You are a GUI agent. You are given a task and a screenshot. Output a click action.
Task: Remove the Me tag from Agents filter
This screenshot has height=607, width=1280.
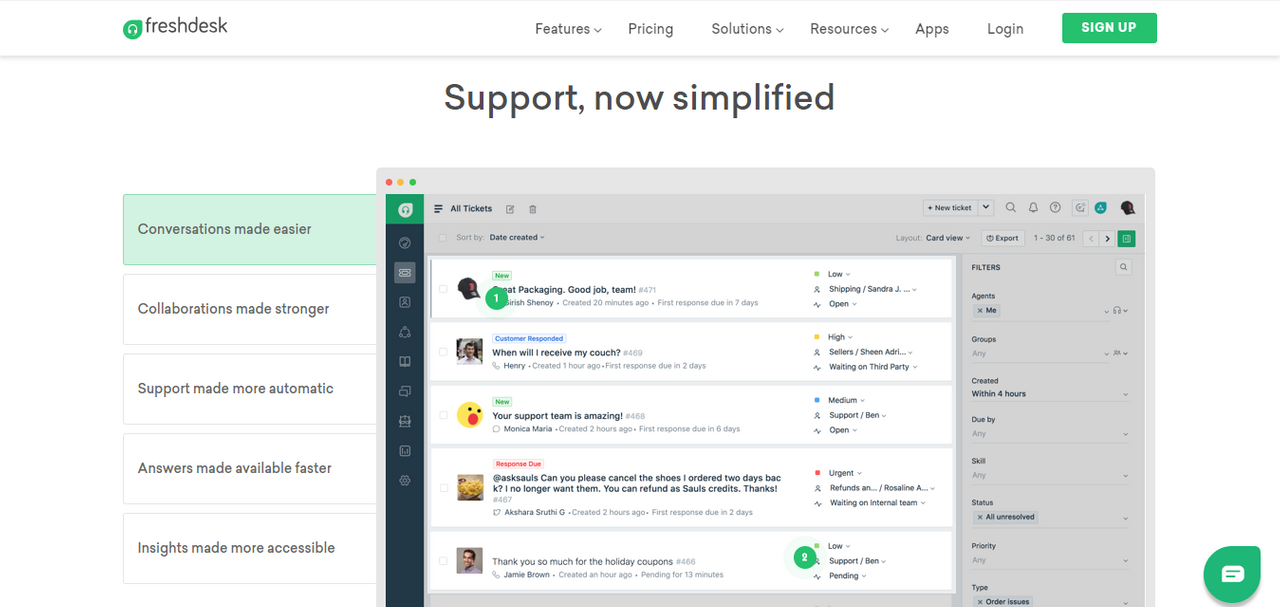click(x=980, y=311)
